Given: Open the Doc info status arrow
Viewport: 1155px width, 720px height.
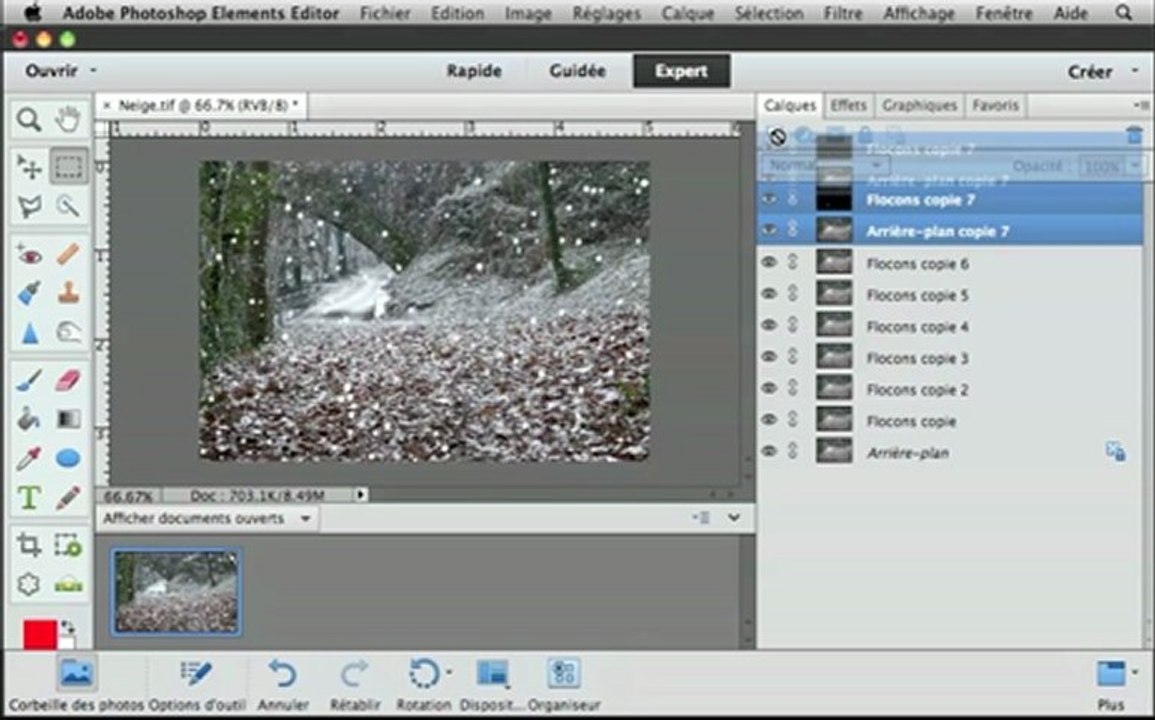Looking at the screenshot, I should 361,494.
